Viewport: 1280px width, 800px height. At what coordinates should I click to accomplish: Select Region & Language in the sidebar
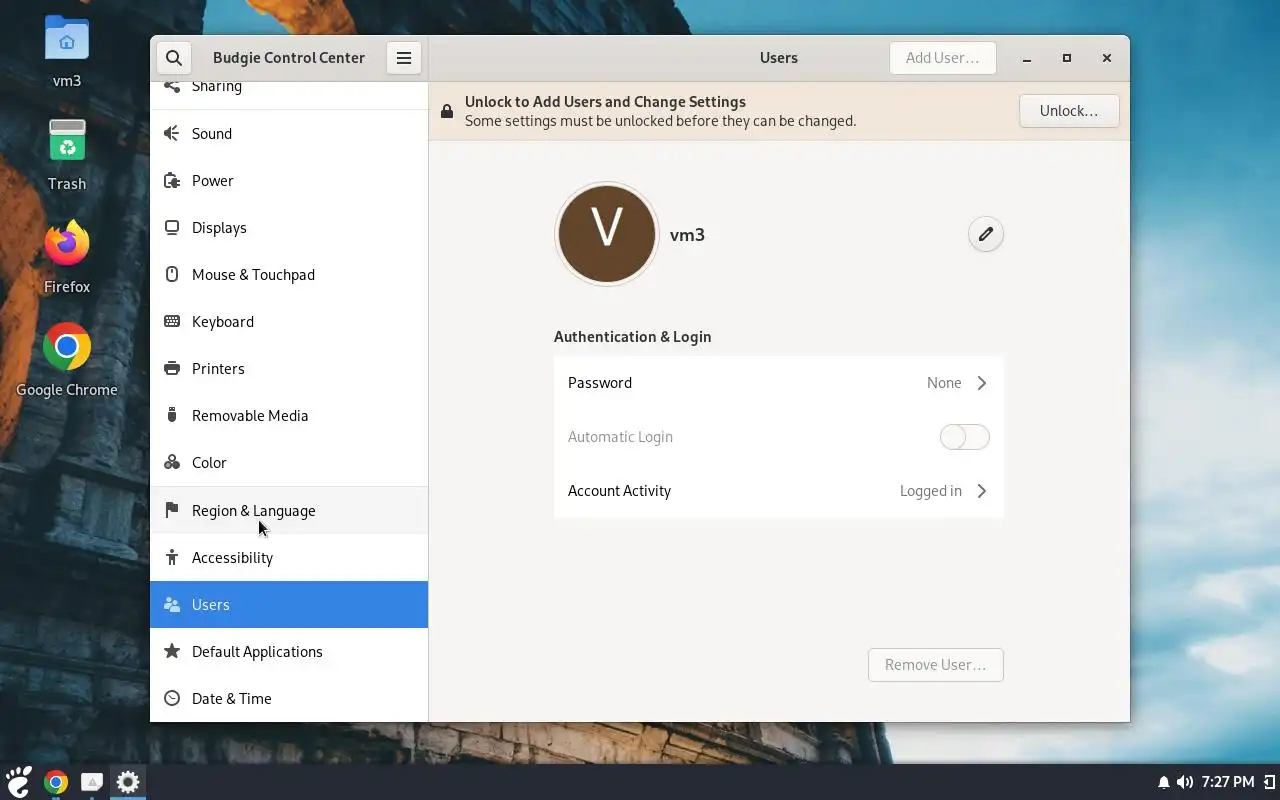click(x=289, y=510)
